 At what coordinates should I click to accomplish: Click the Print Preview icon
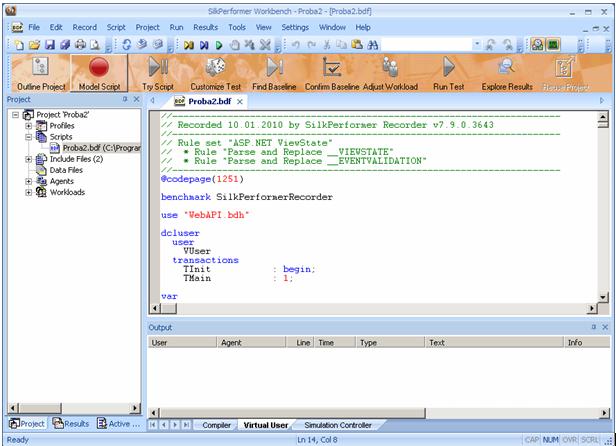95,45
